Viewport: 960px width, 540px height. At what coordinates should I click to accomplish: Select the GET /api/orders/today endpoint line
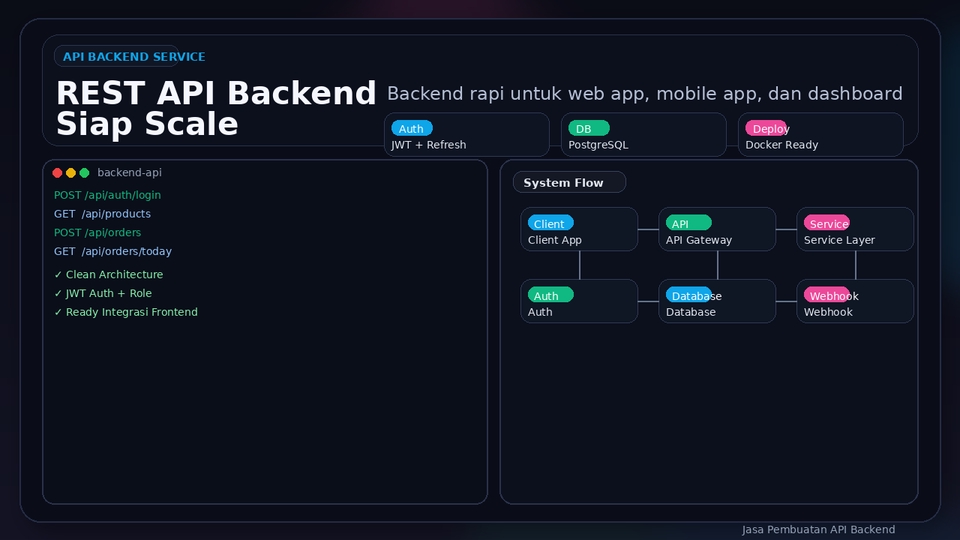[x=113, y=252]
